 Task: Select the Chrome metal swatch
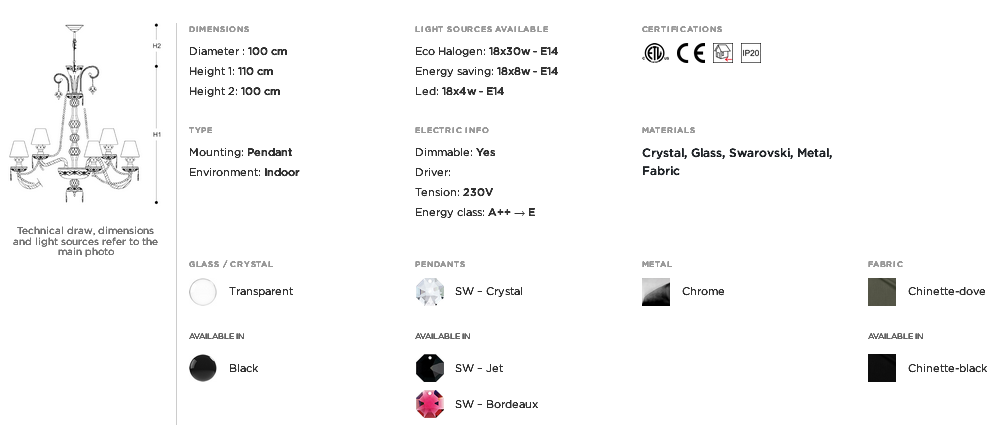click(x=656, y=292)
